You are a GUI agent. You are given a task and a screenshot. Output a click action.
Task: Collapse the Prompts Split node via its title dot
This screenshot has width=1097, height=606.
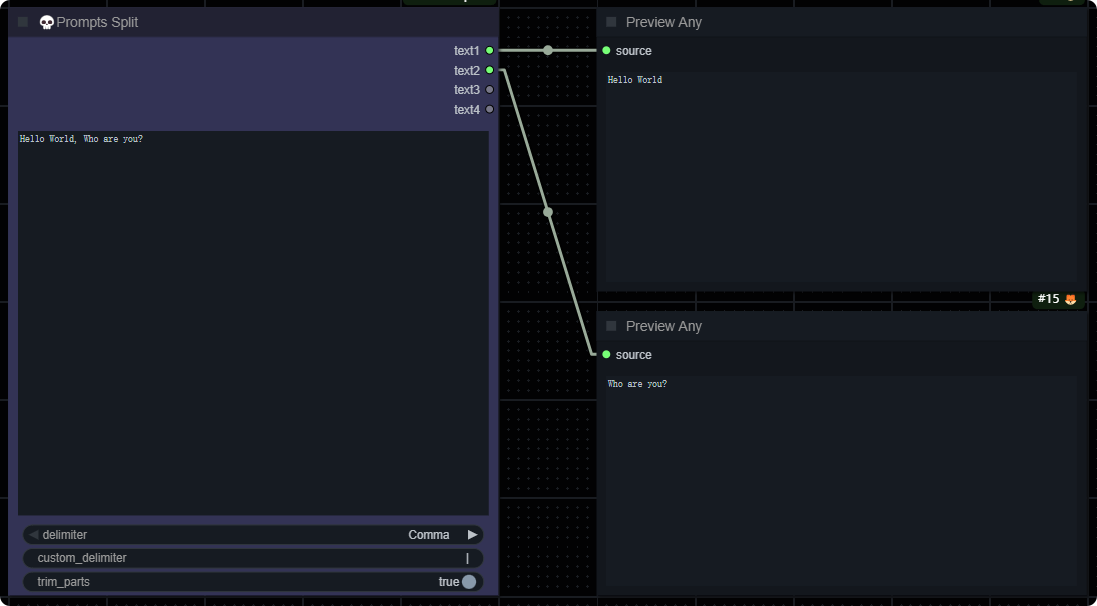[x=23, y=22]
